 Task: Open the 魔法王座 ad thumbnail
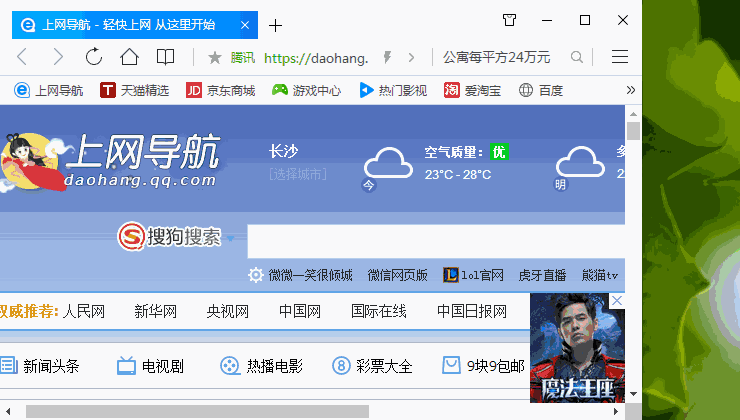[577, 348]
